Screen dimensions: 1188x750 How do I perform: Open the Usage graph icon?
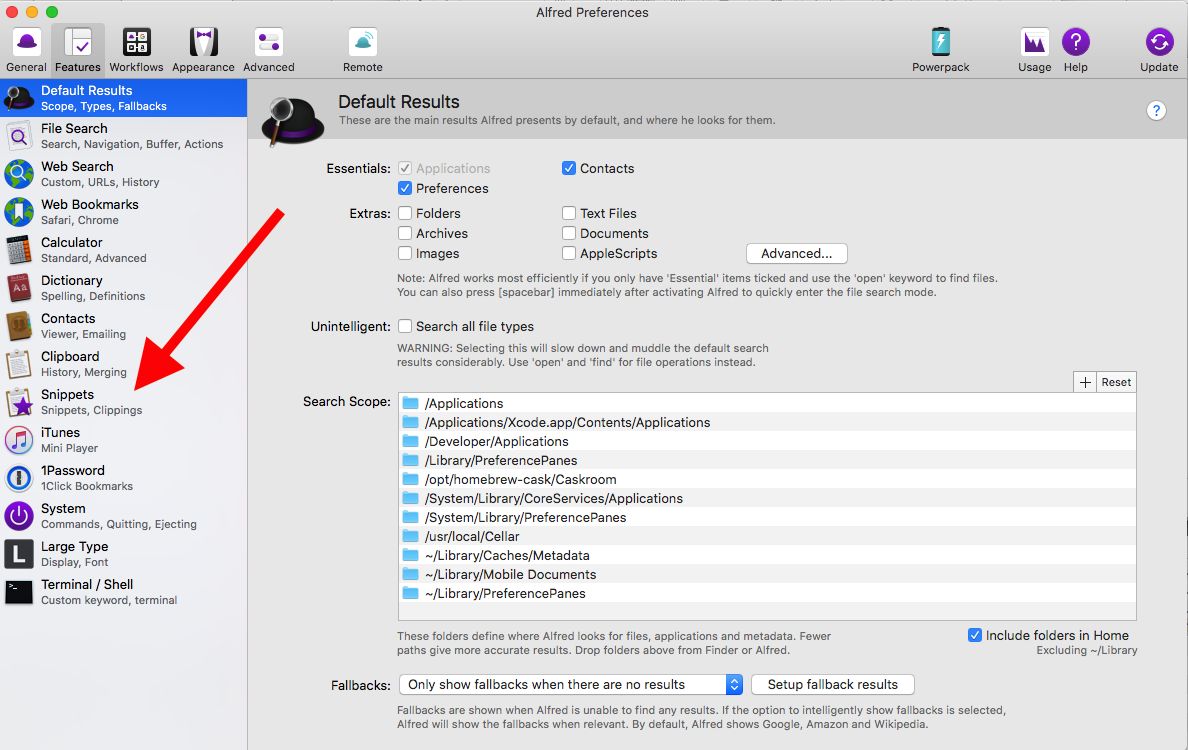click(1034, 42)
